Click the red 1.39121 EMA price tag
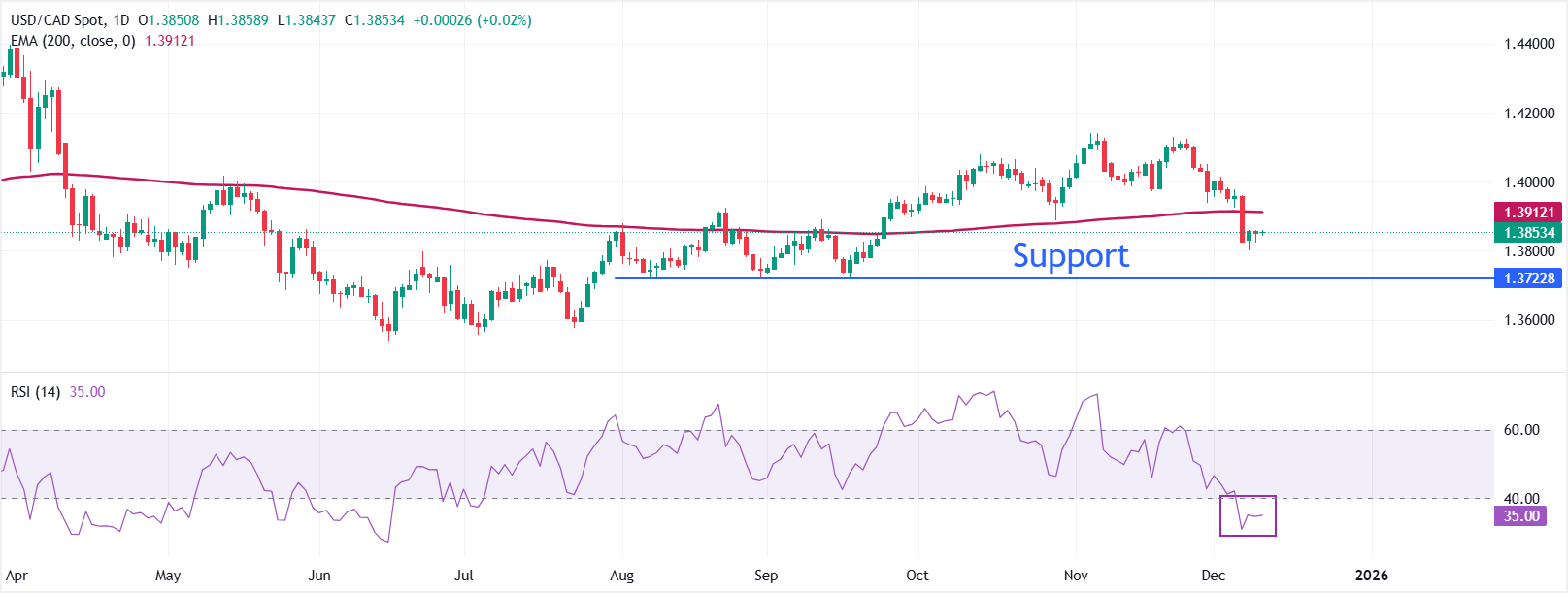Viewport: 1568px width, 593px height. tap(1528, 213)
